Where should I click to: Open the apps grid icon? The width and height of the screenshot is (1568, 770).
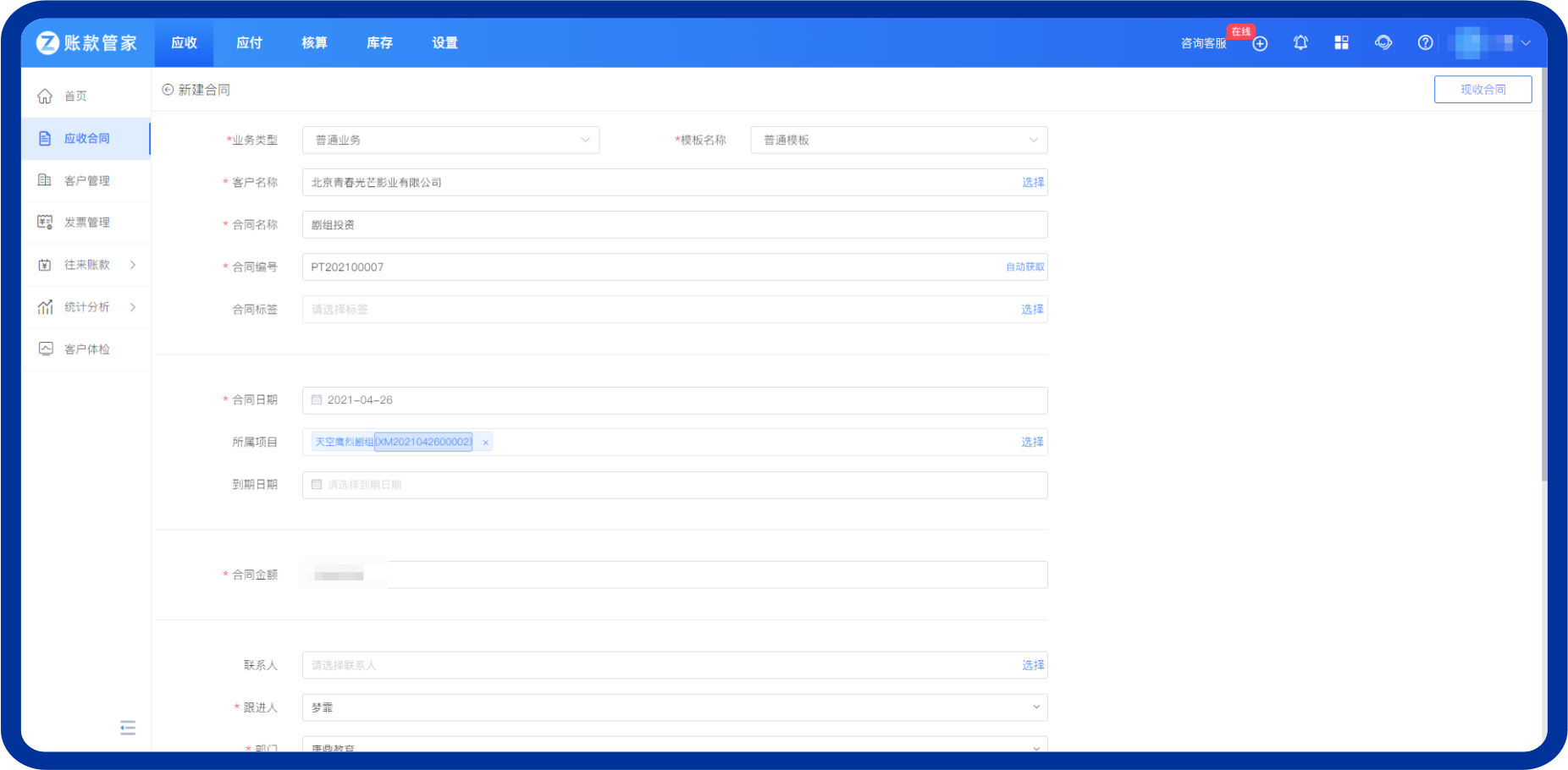click(1341, 42)
